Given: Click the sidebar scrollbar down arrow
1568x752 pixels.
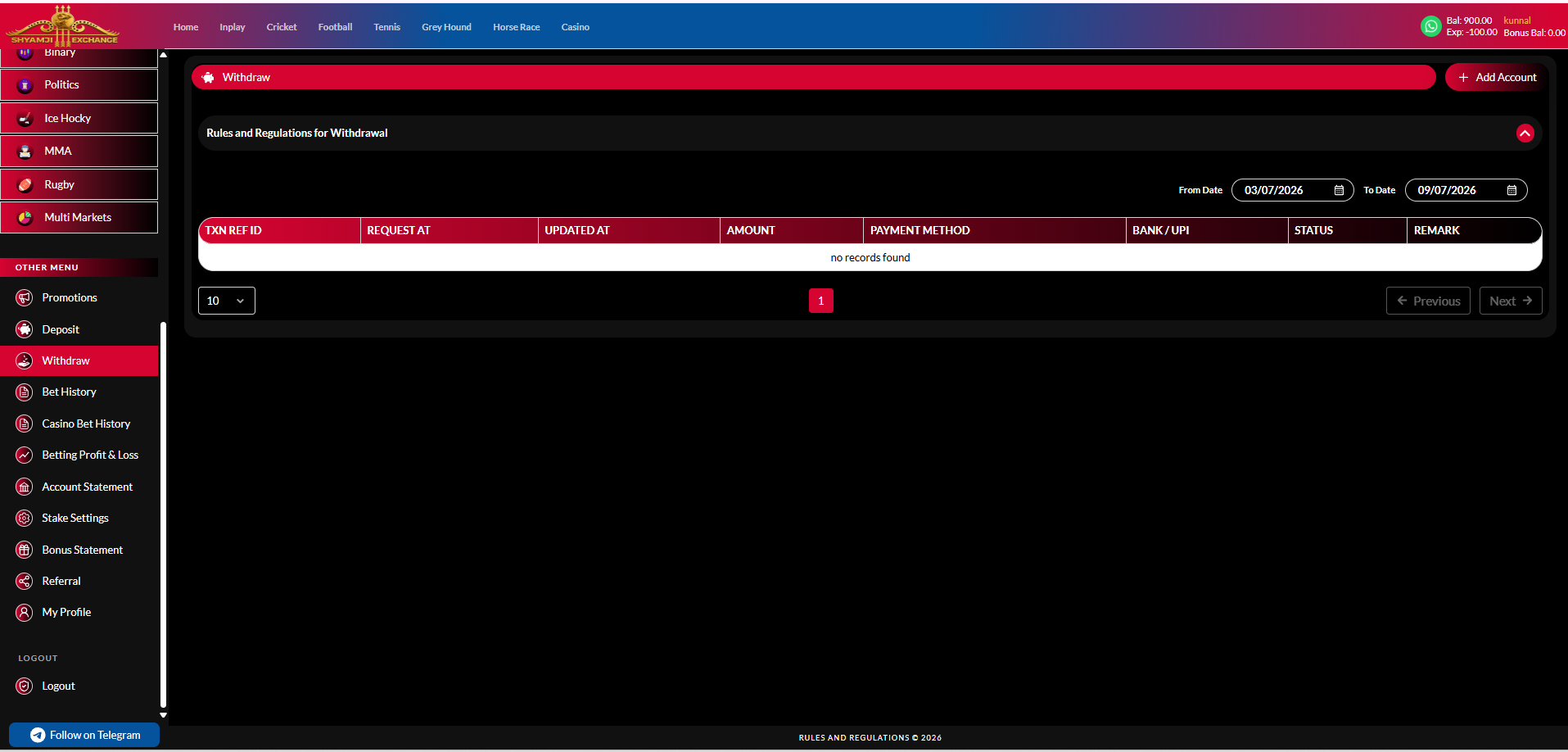Looking at the screenshot, I should coord(163,715).
